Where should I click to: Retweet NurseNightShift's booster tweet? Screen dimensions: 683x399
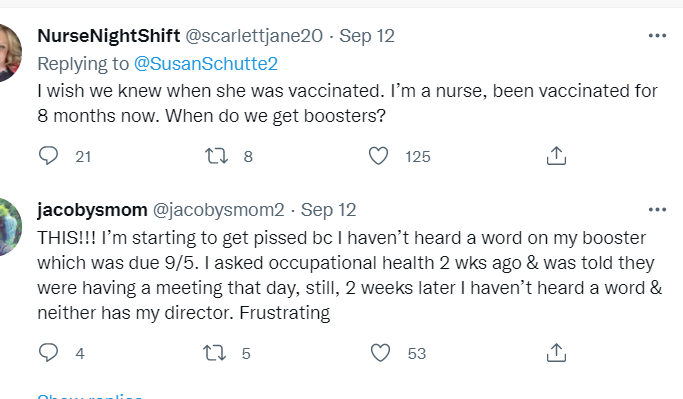pos(216,156)
